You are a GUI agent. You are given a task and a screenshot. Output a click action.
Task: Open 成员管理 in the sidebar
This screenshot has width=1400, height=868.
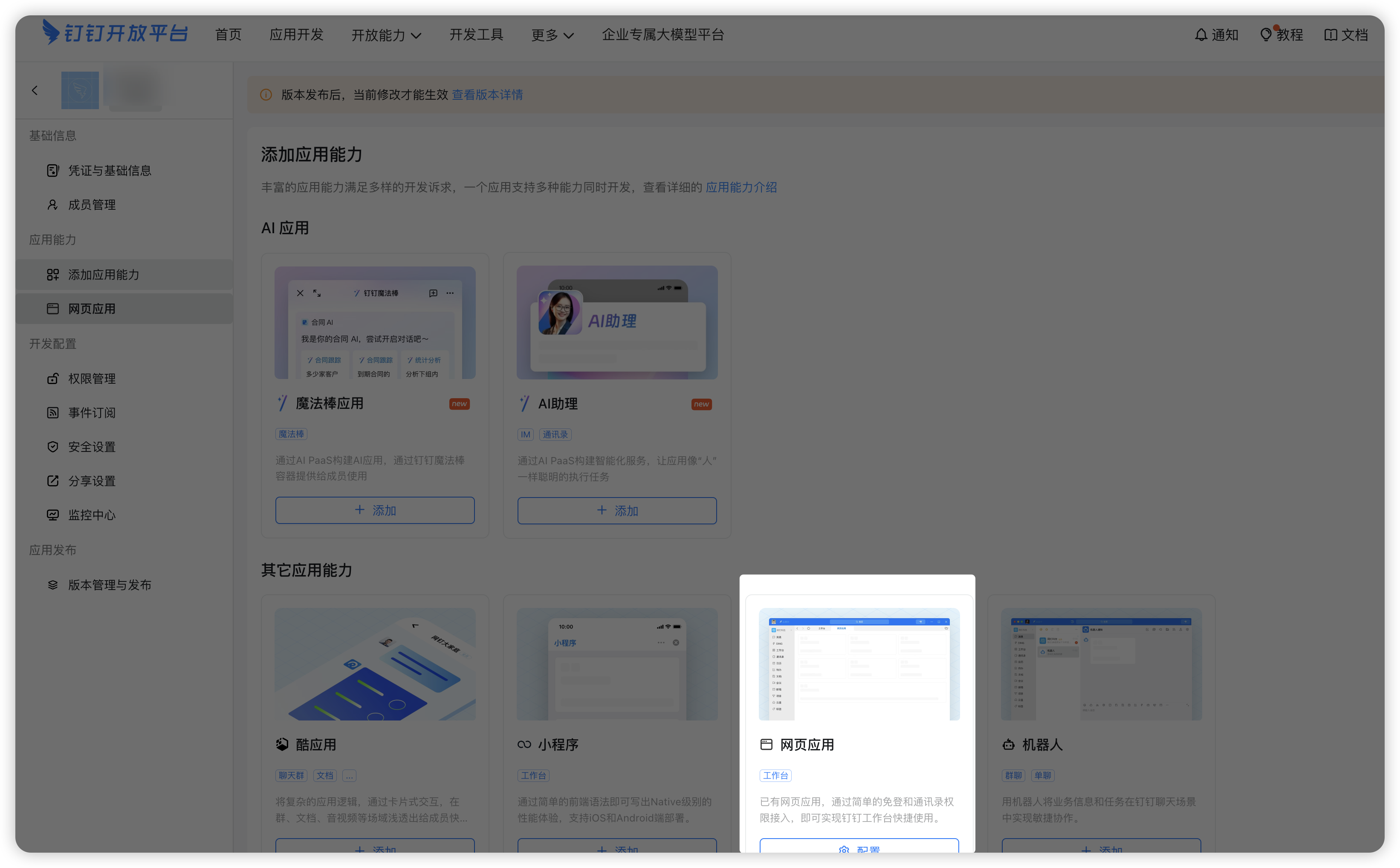92,205
